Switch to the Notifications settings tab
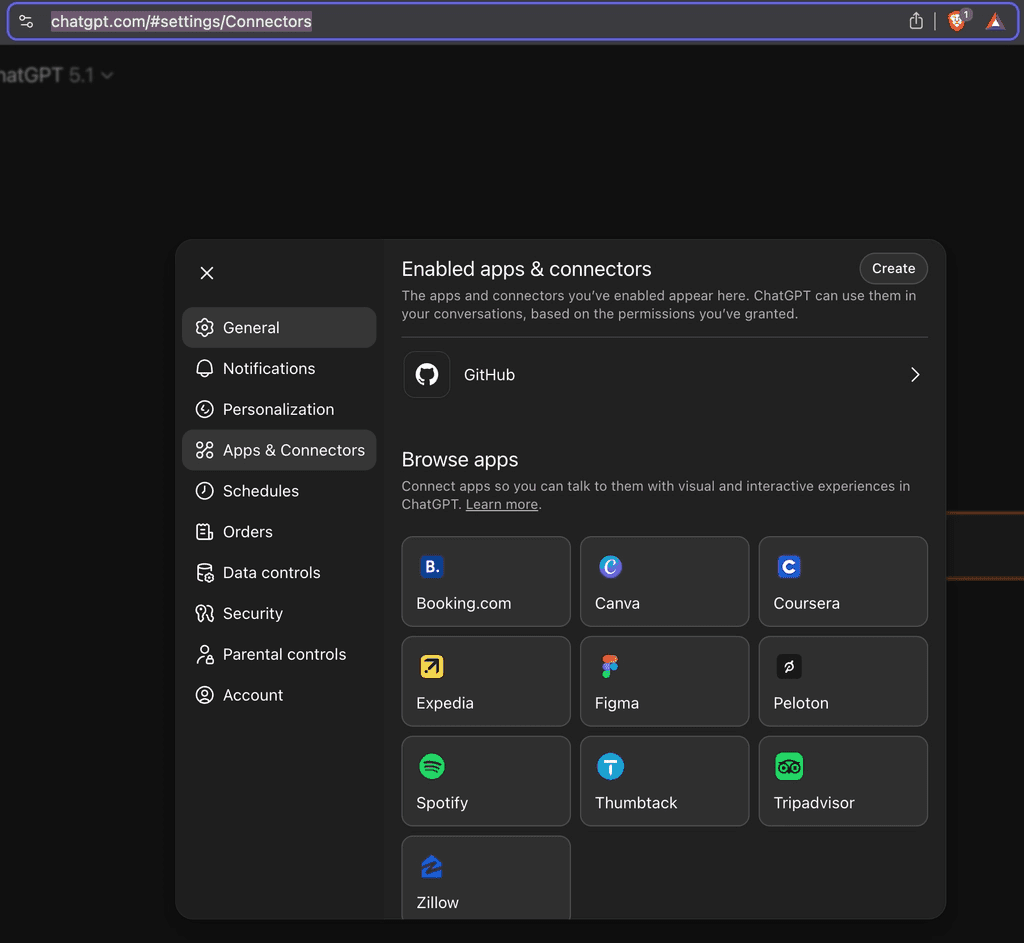1024x943 pixels. coord(267,368)
